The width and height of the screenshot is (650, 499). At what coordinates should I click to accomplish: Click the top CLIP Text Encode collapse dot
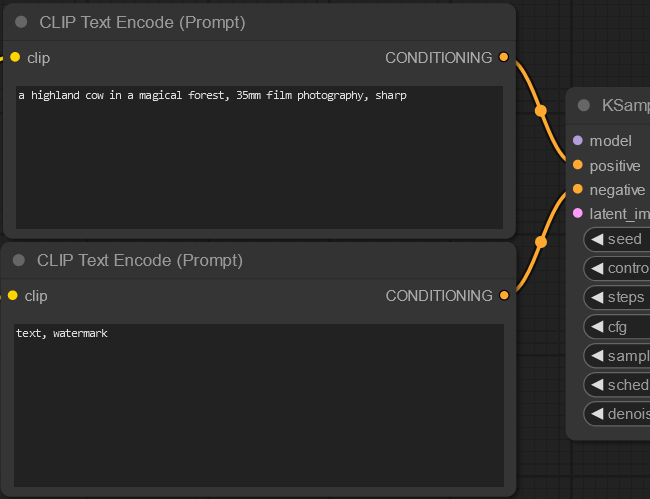pos(21,22)
